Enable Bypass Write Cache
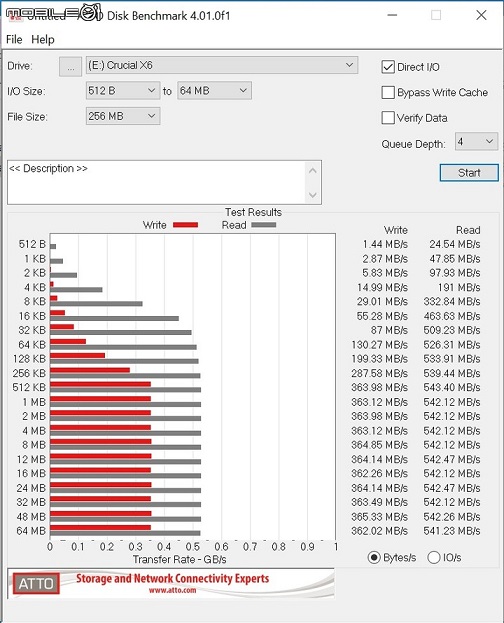504x623 pixels. (x=388, y=93)
